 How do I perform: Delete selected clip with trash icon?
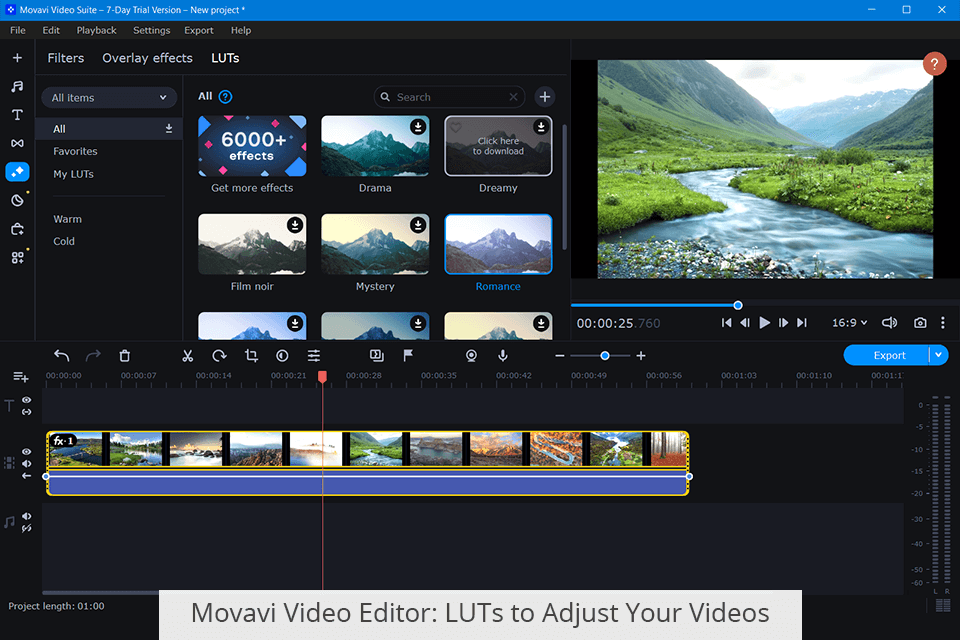124,355
